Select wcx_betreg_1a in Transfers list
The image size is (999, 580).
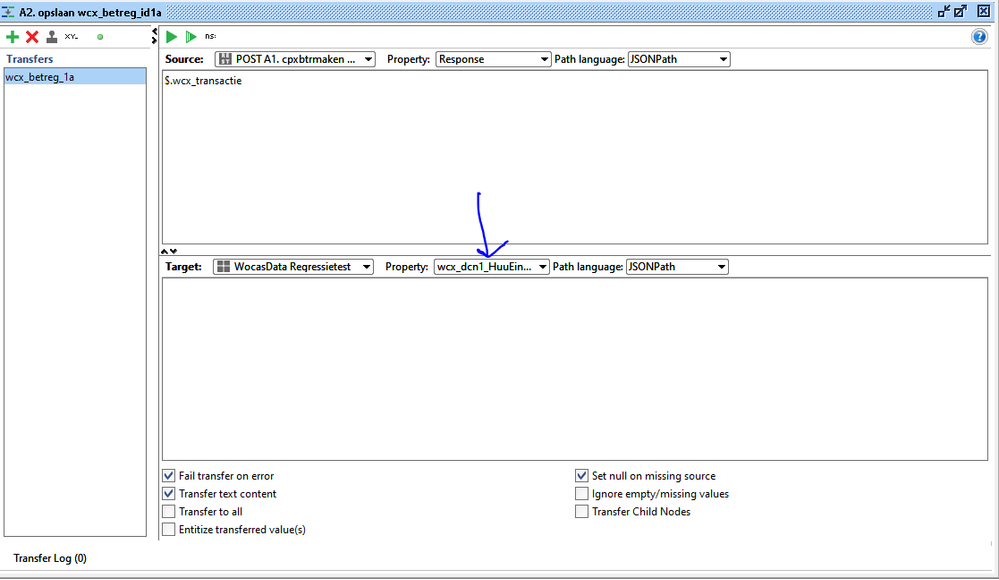(x=75, y=77)
